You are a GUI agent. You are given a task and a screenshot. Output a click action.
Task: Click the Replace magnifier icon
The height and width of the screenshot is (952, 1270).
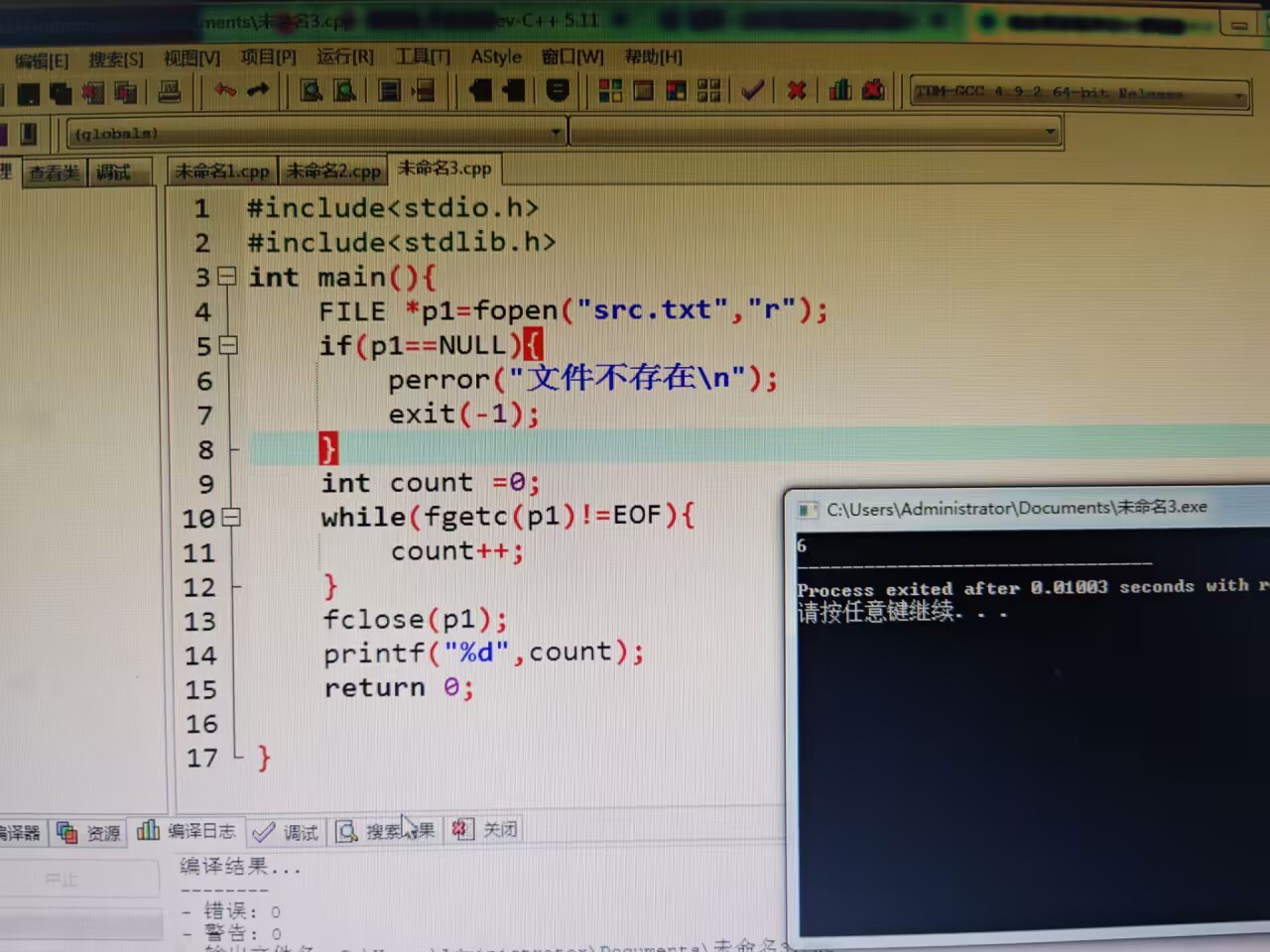(x=342, y=90)
